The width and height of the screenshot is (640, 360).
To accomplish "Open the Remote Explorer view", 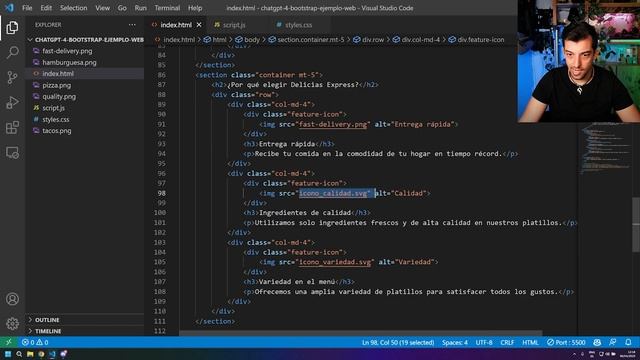I will [x=12, y=153].
